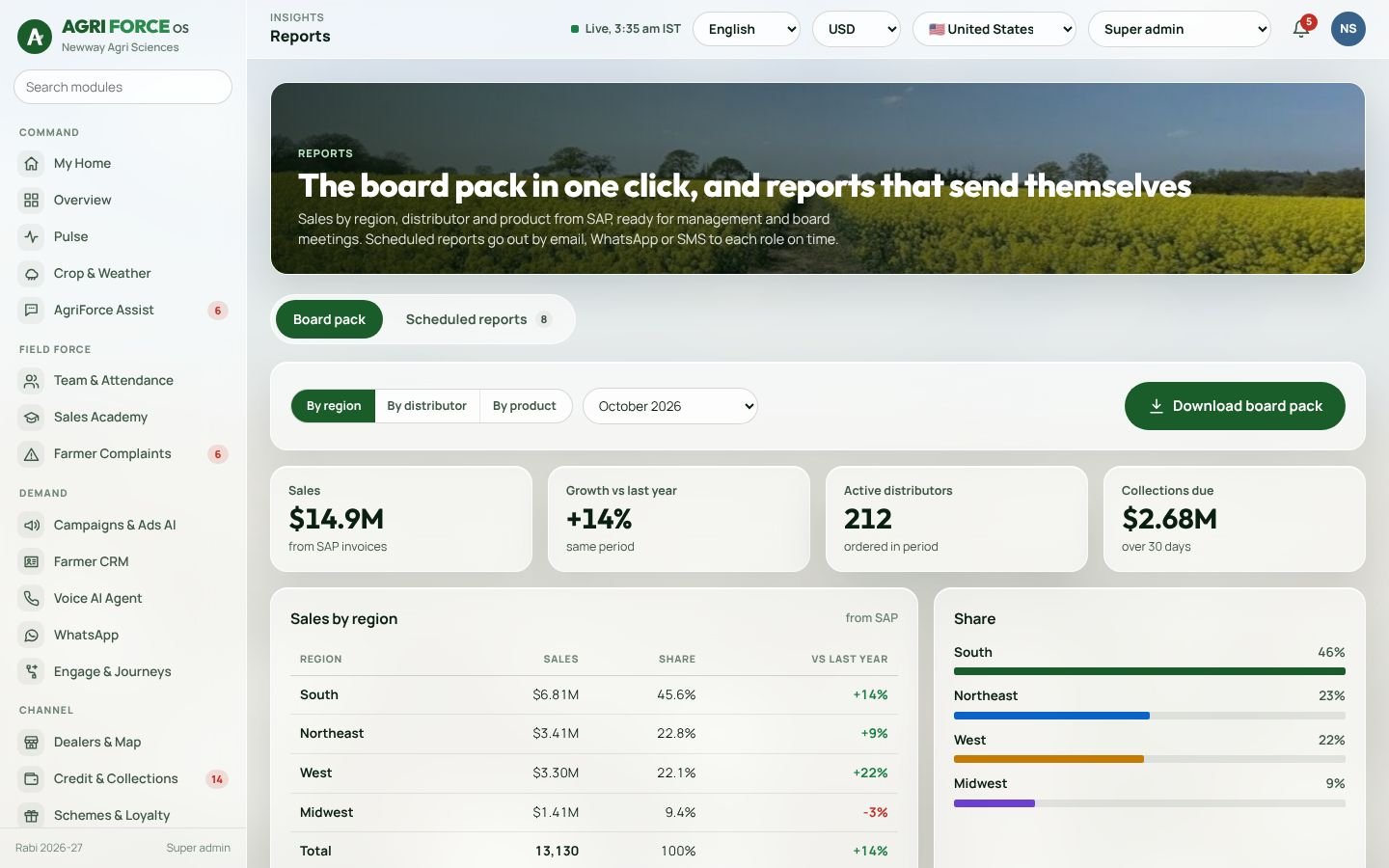Screen dimensions: 1389x868
Task: Open Farmer Complaints menu label
Action: (113, 454)
